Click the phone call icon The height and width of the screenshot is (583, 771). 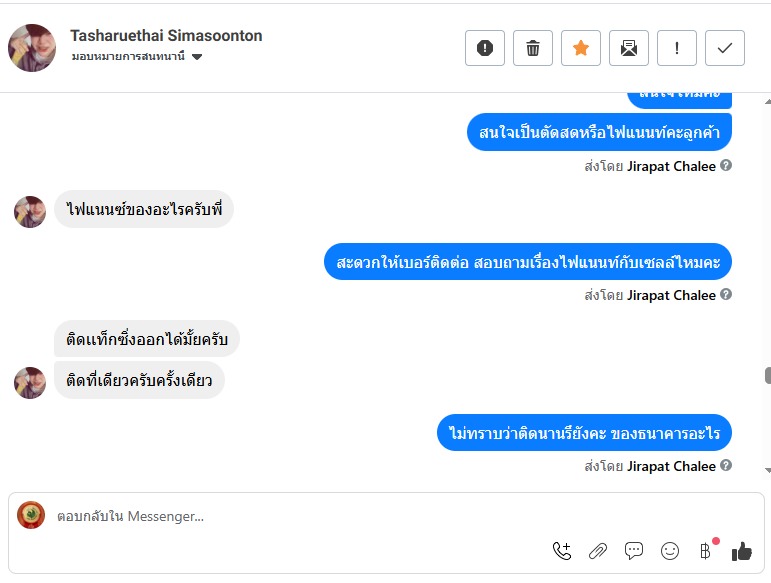pyautogui.click(x=562, y=550)
